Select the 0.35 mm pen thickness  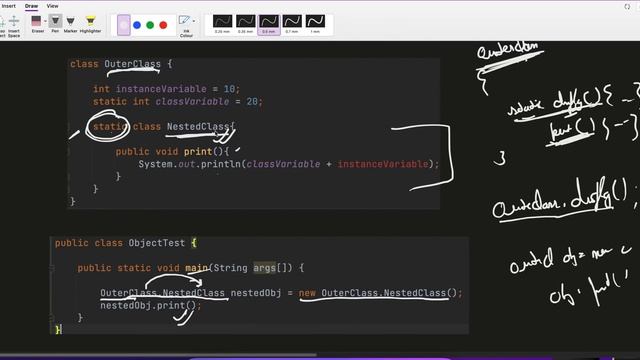pyautogui.click(x=246, y=24)
